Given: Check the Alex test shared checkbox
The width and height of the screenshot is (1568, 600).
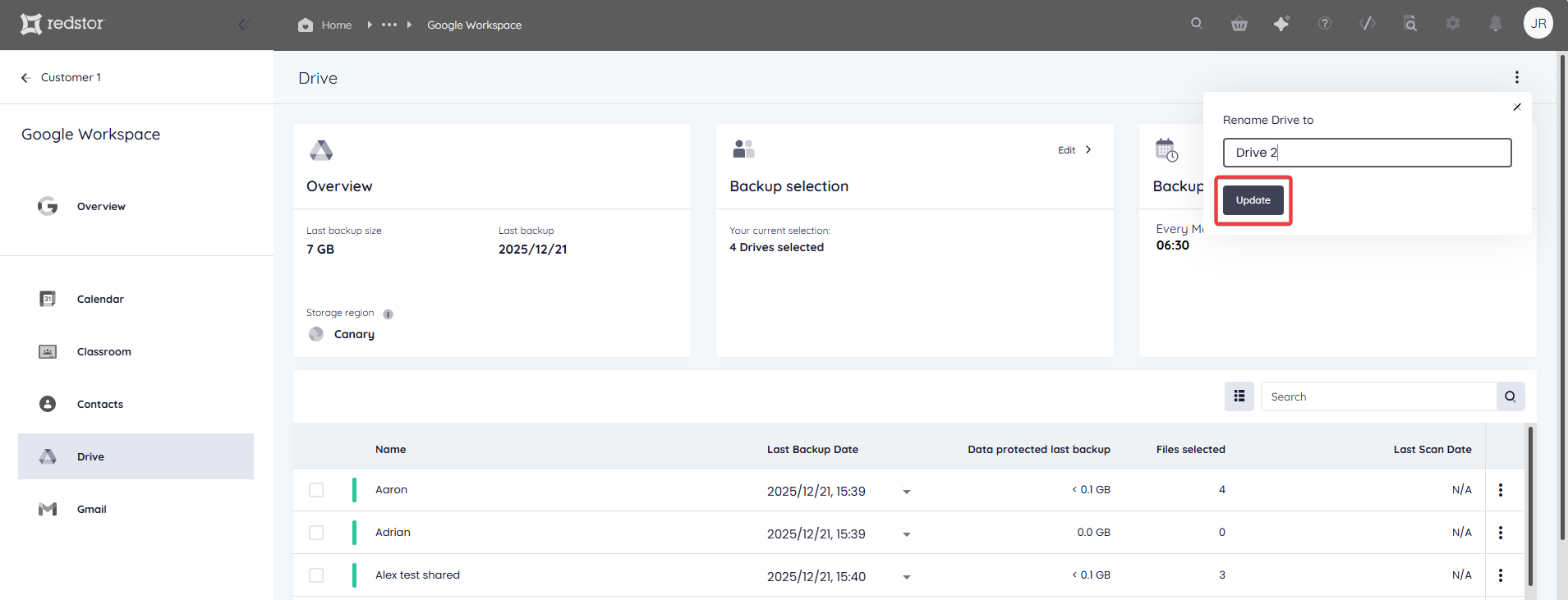Looking at the screenshot, I should pos(316,575).
